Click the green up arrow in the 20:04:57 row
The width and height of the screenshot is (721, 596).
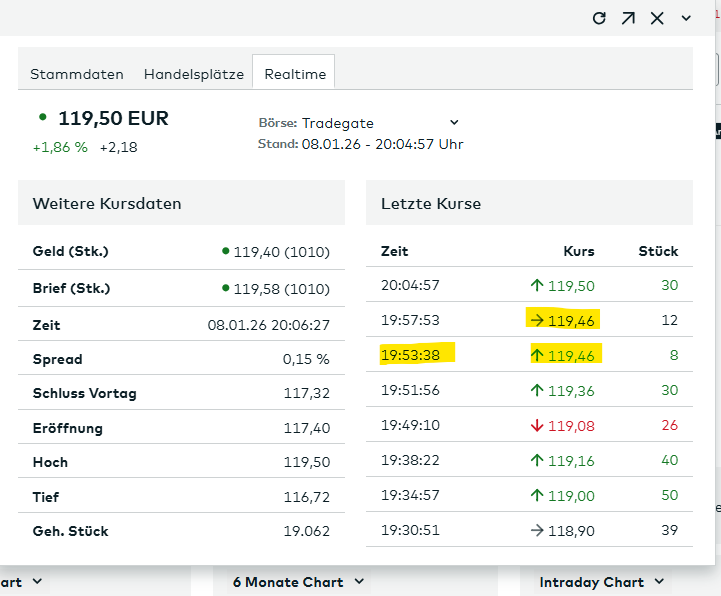537,286
